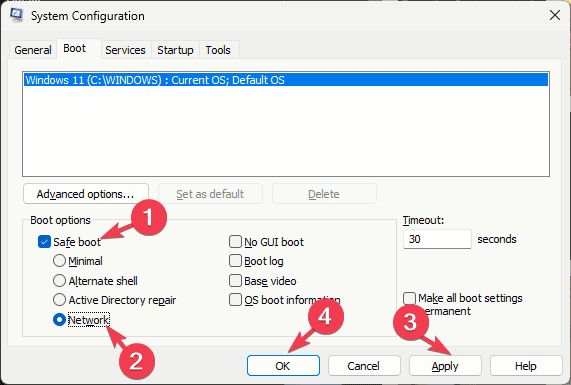Click the Apply button
The width and height of the screenshot is (571, 385).
445,366
